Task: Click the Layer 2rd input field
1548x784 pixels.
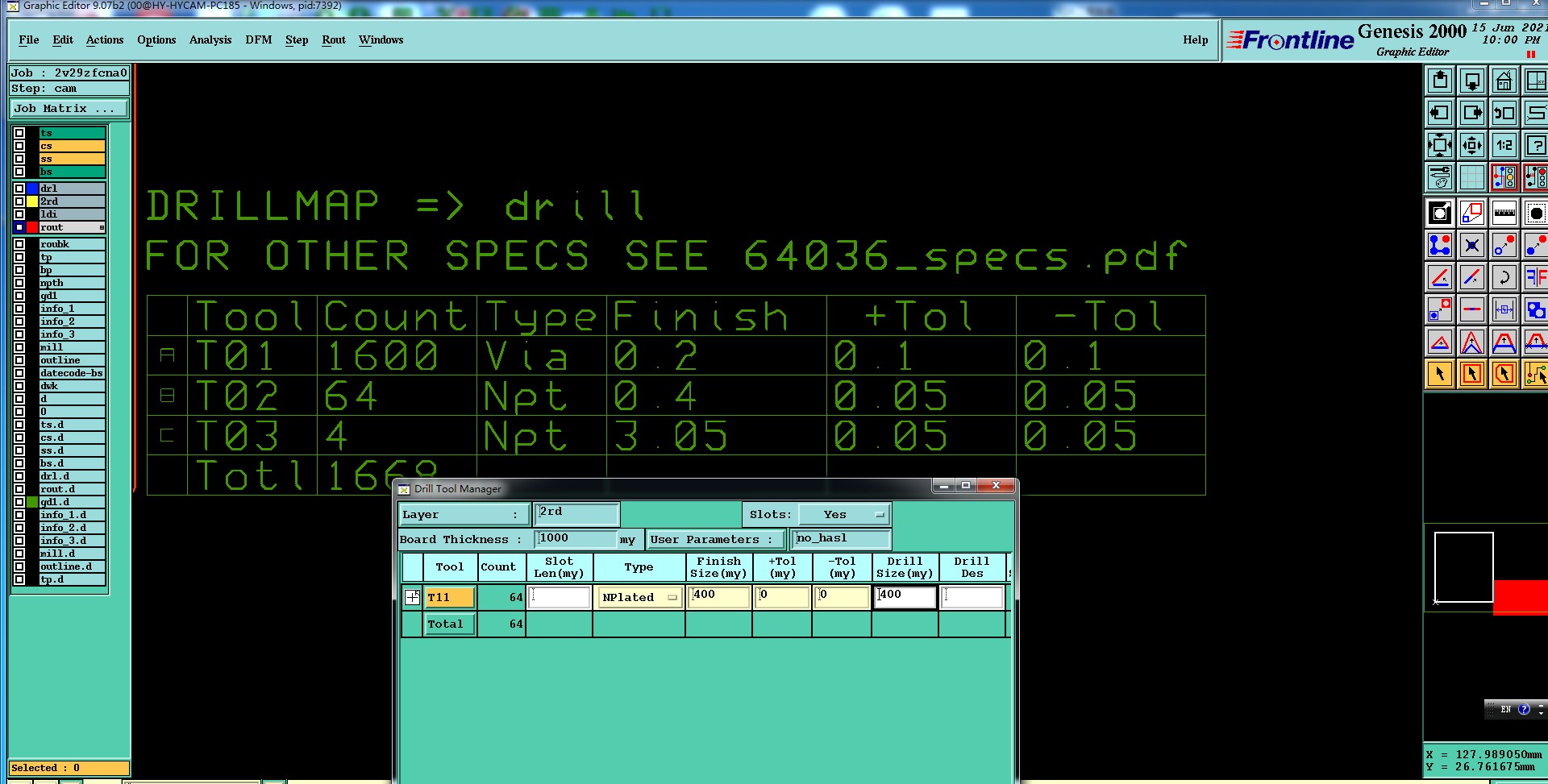Action: 576,513
